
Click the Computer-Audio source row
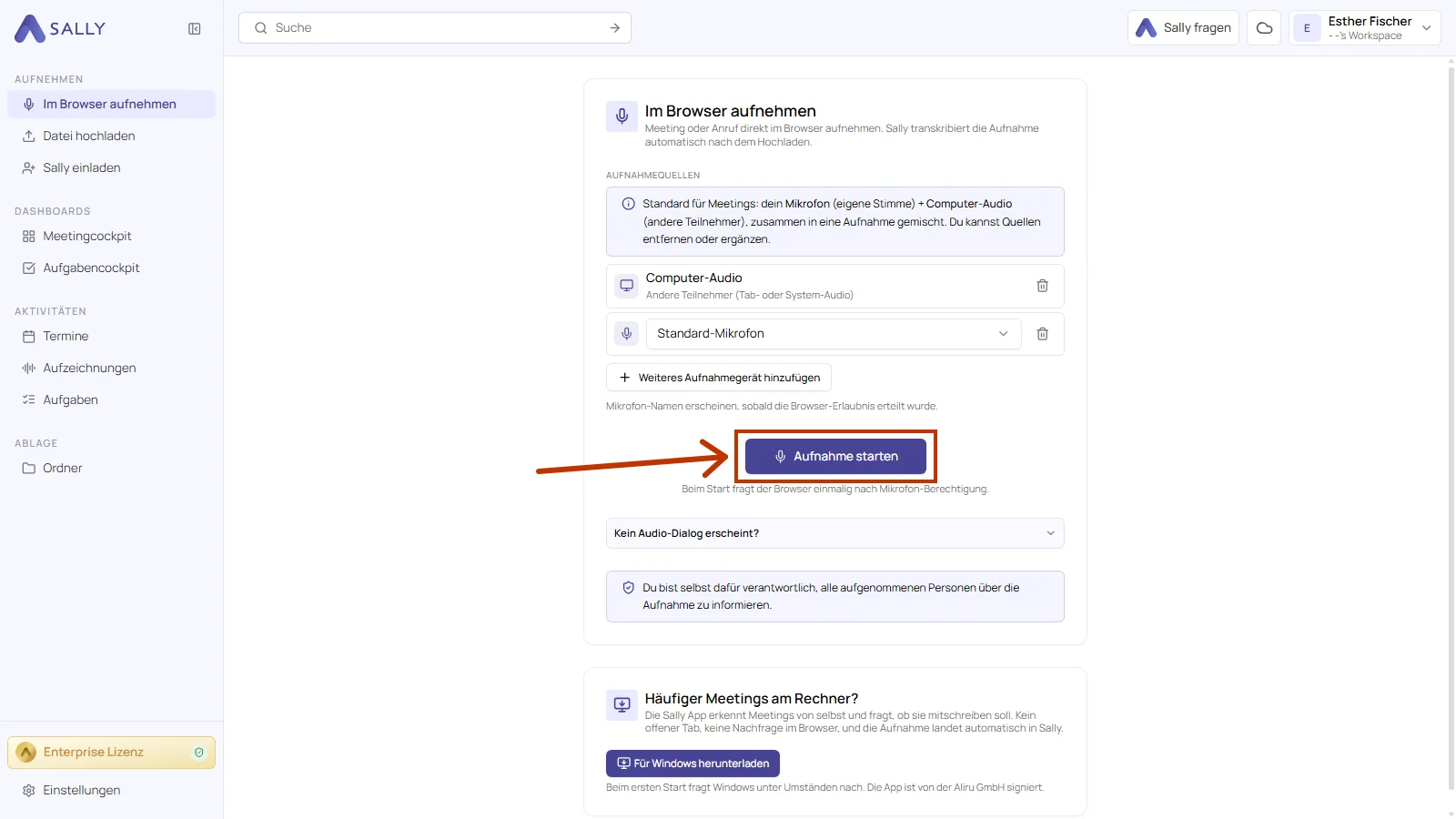pyautogui.click(x=835, y=286)
